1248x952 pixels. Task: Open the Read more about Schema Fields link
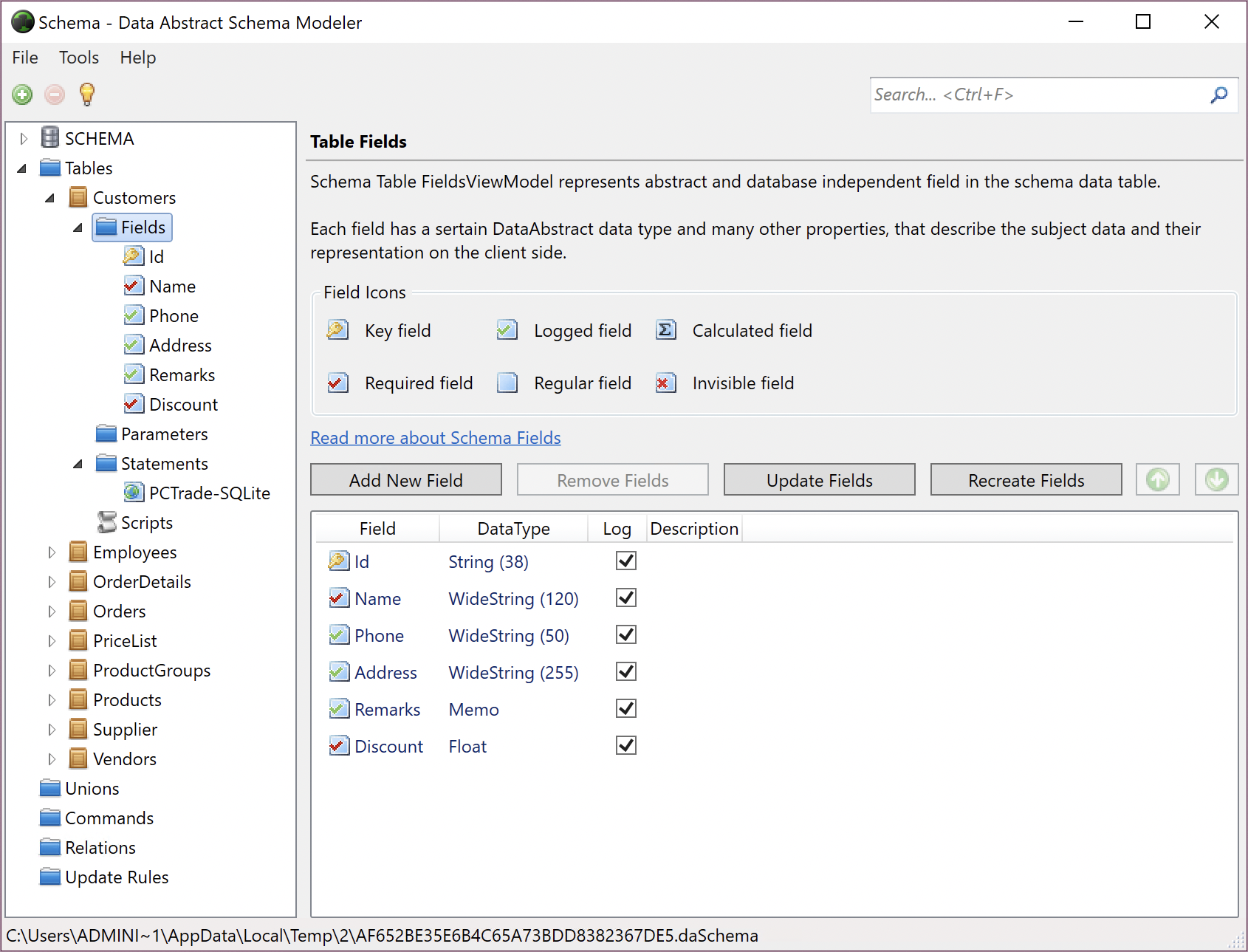point(434,437)
